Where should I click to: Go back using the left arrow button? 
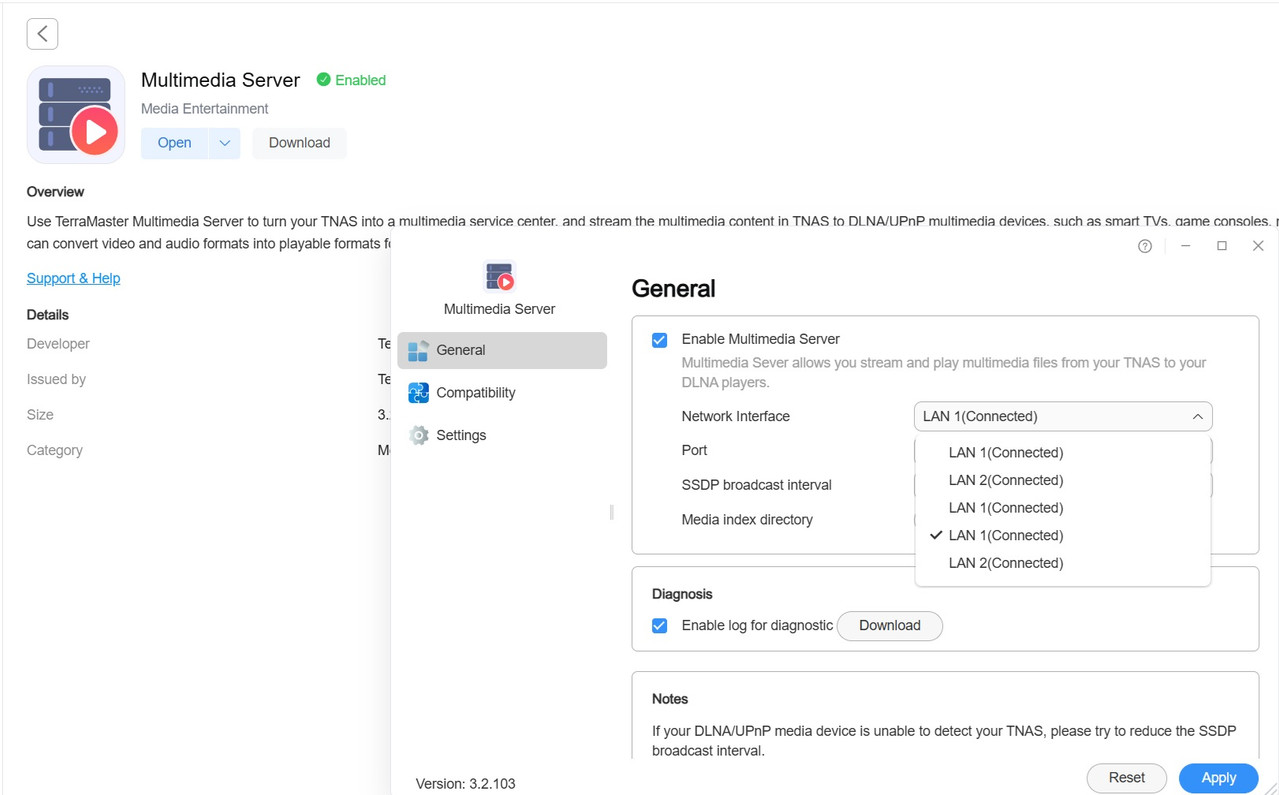pos(42,34)
